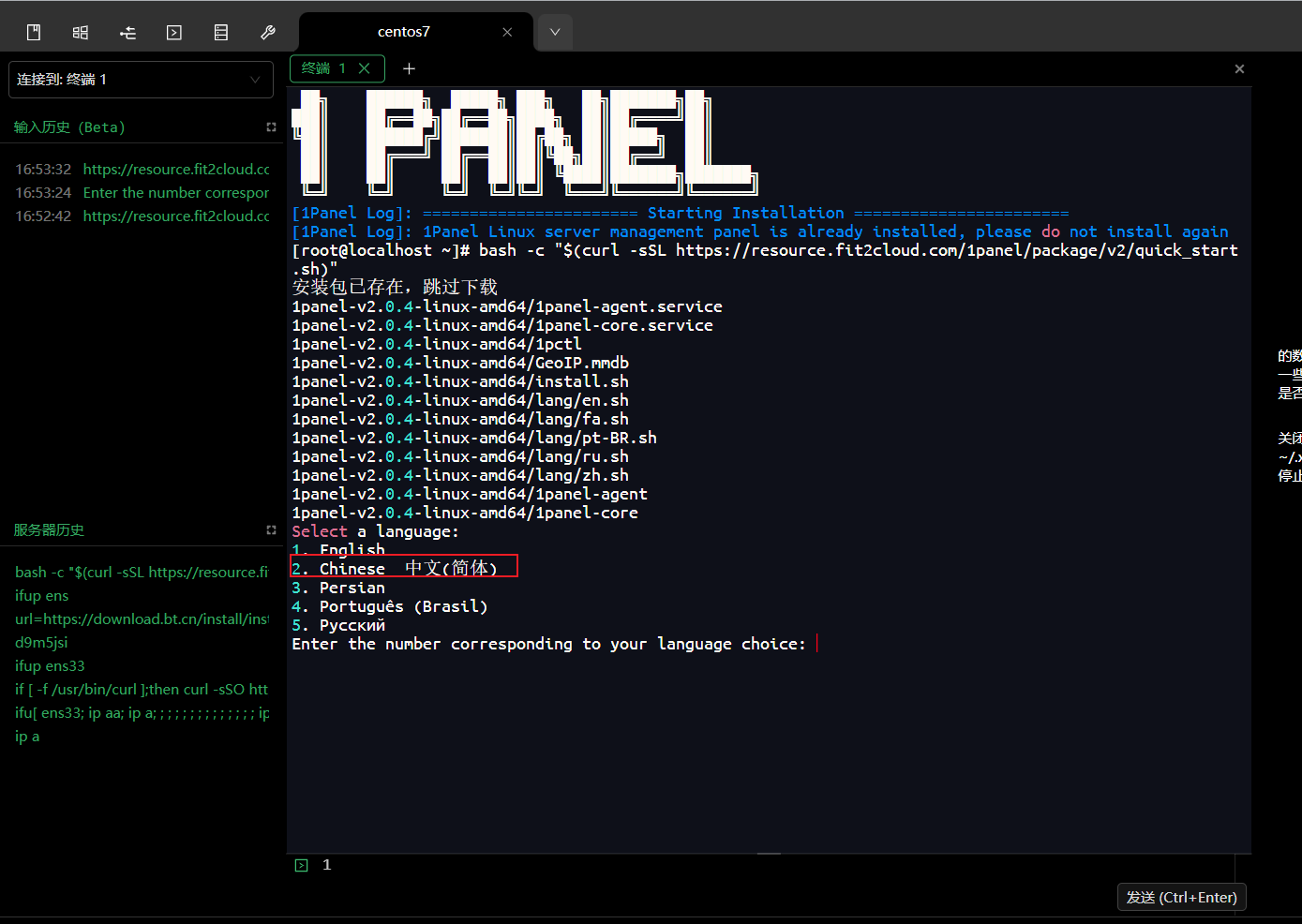This screenshot has height=924, width=1302.
Task: Click the '1. English' line in terminal
Action: [x=338, y=550]
